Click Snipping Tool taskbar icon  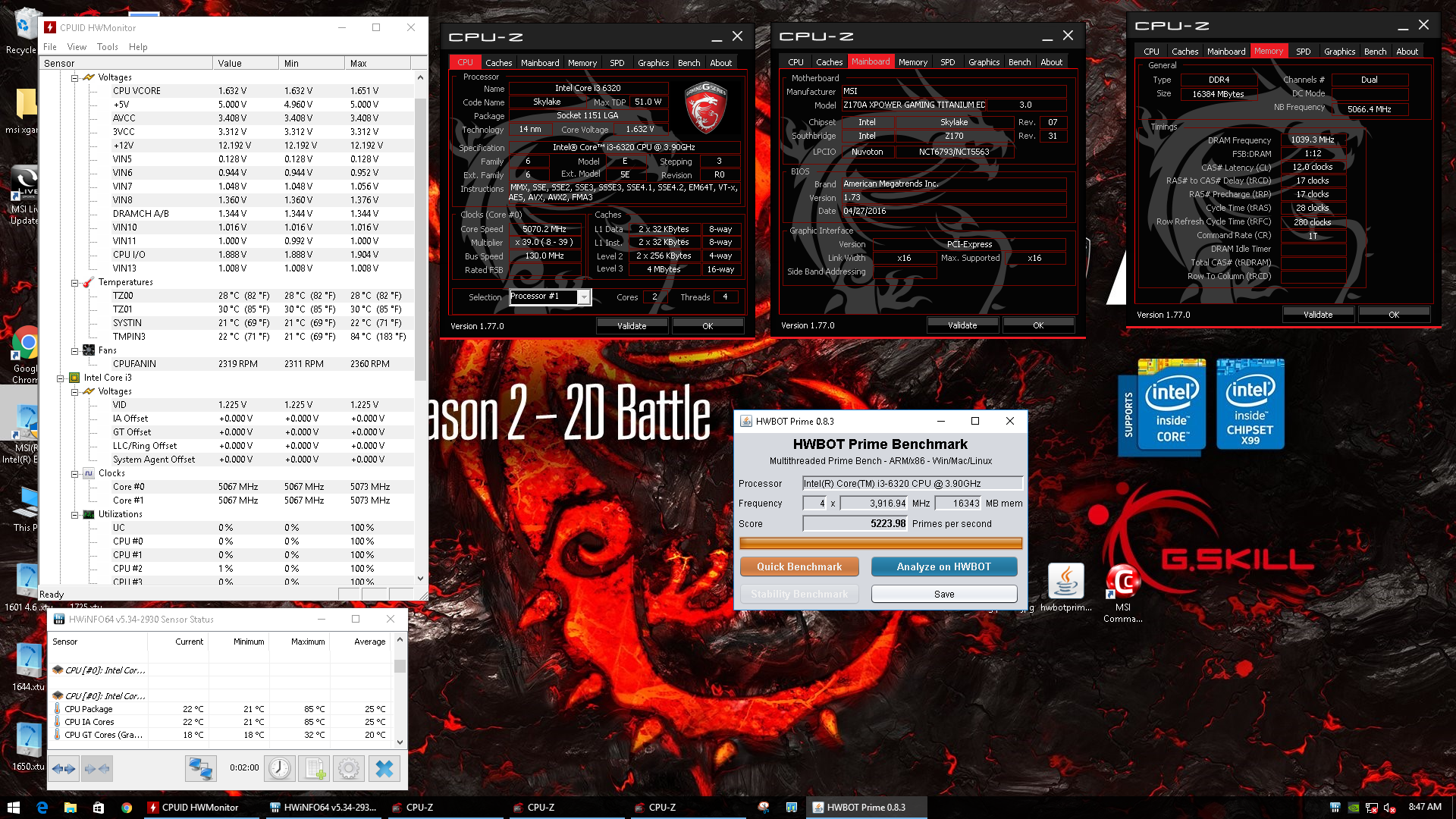(x=764, y=808)
